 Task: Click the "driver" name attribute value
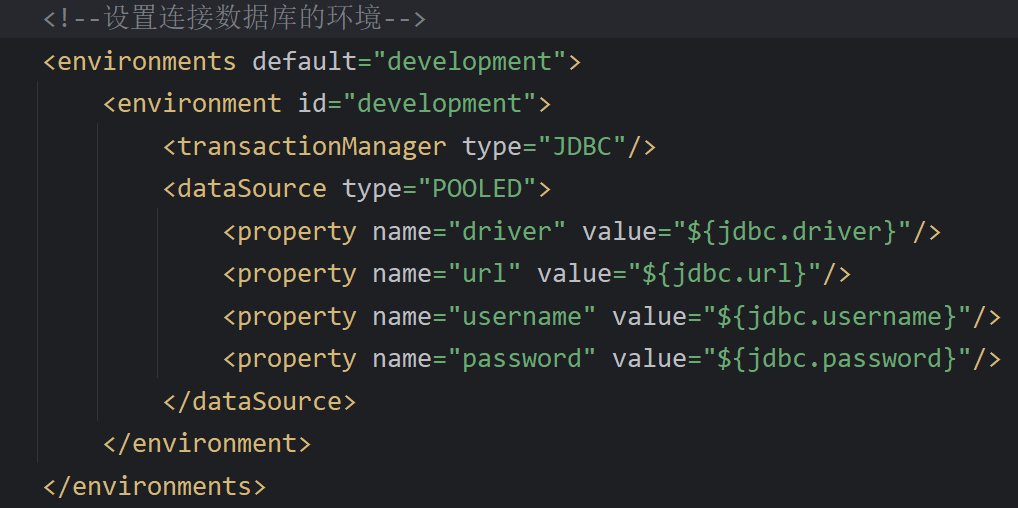pyautogui.click(x=506, y=232)
